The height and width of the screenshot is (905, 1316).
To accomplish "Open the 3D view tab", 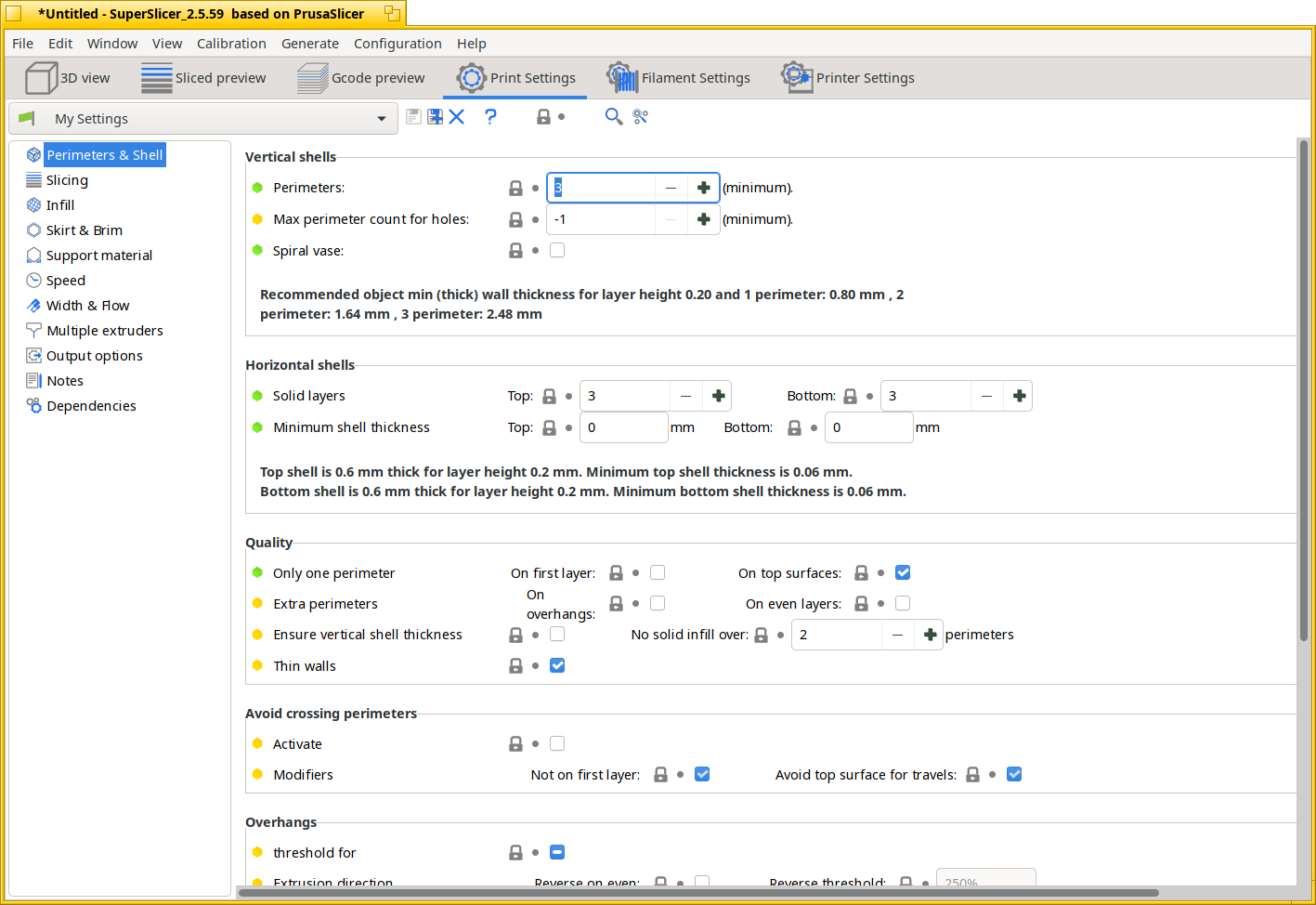I will pyautogui.click(x=68, y=78).
